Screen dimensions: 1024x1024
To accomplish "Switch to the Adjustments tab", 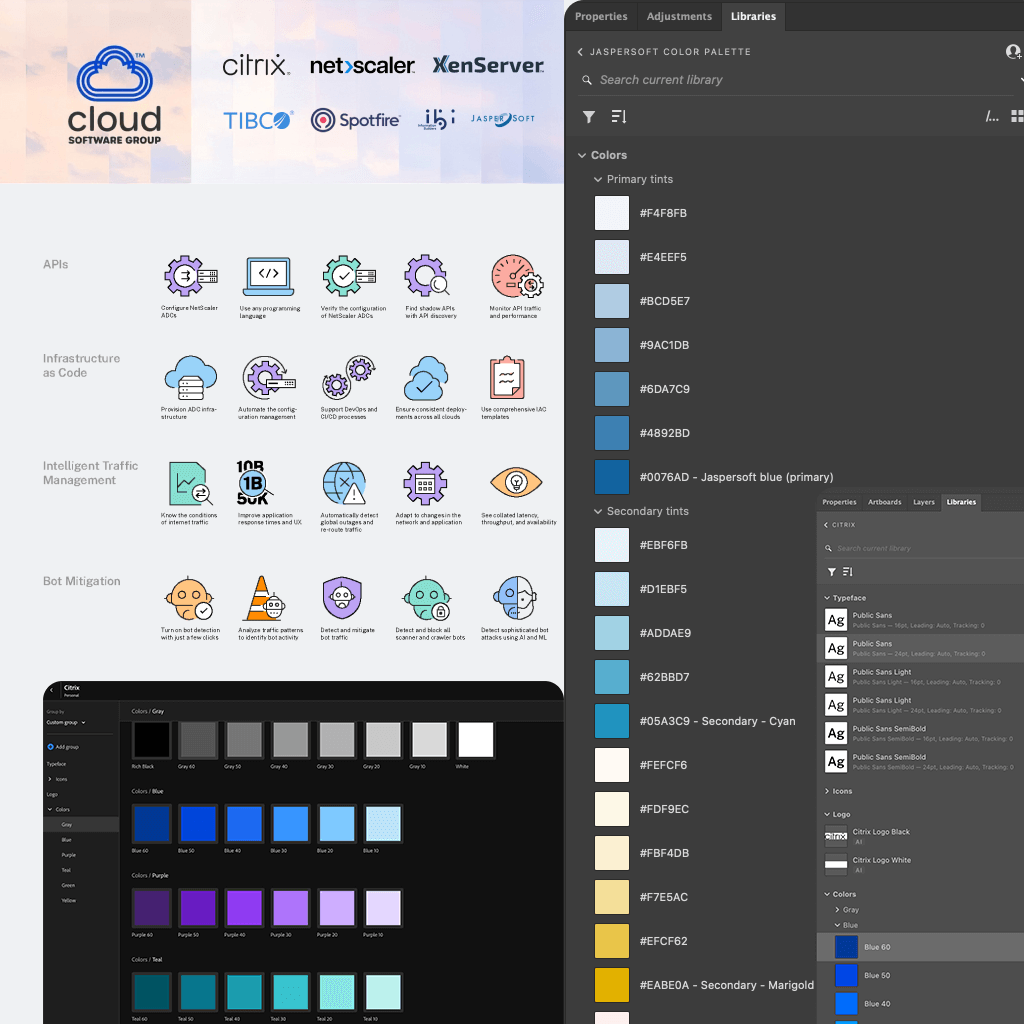I will pos(679,16).
